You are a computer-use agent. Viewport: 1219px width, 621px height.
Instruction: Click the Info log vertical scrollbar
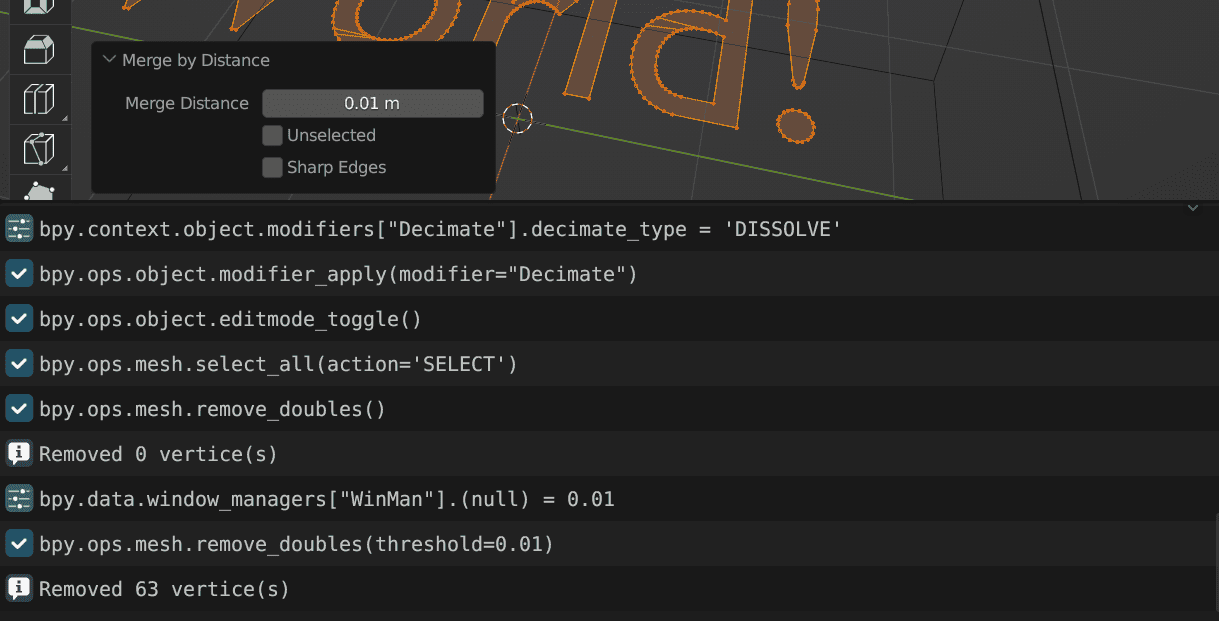1215,562
